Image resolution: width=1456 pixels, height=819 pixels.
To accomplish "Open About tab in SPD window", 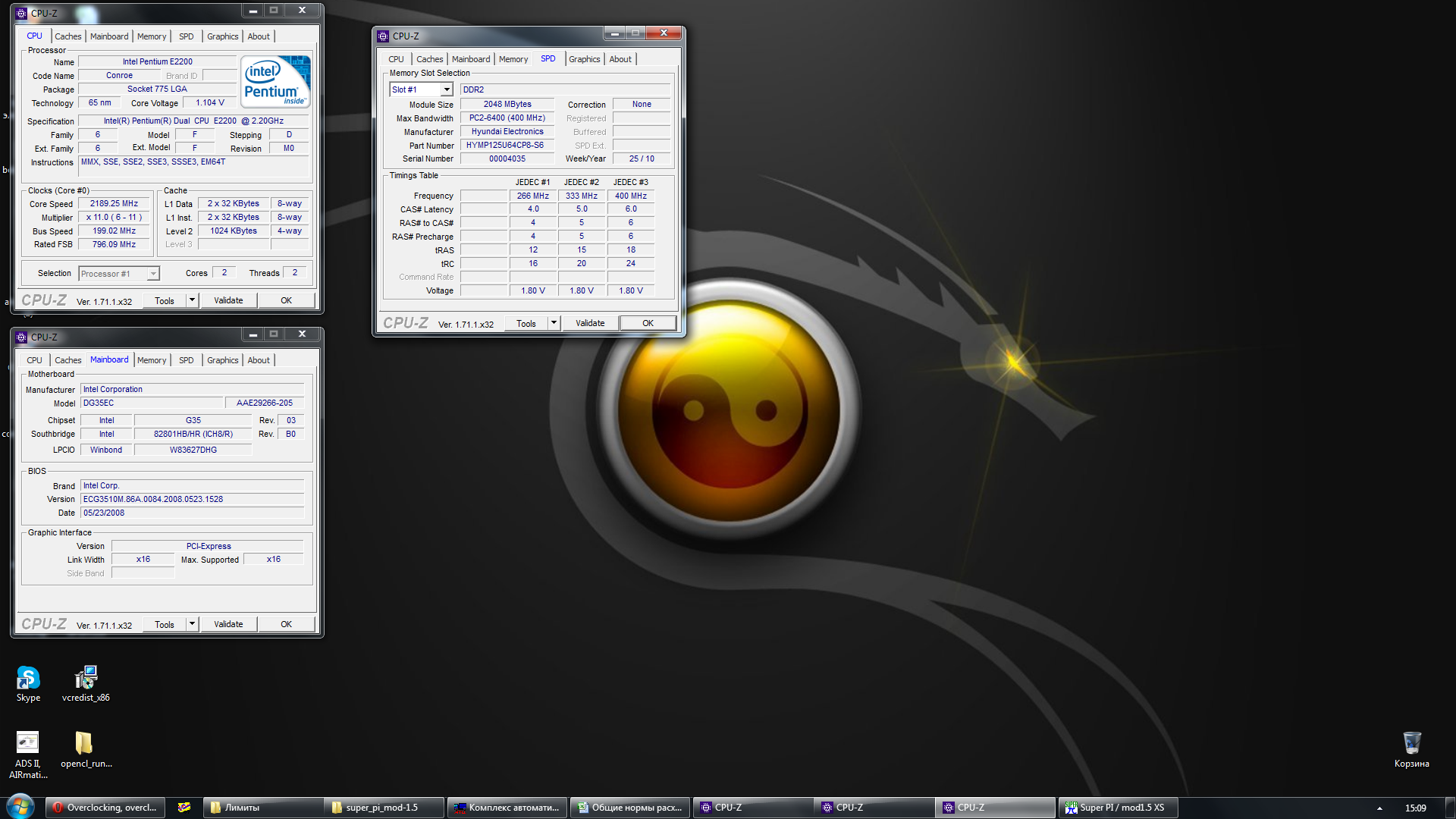I will pos(620,59).
